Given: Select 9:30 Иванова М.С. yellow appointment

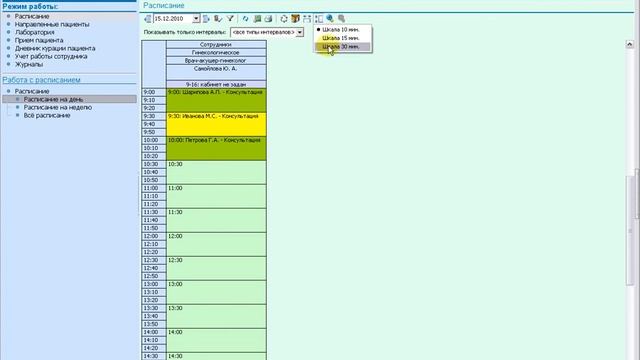Looking at the screenshot, I should coord(216,124).
